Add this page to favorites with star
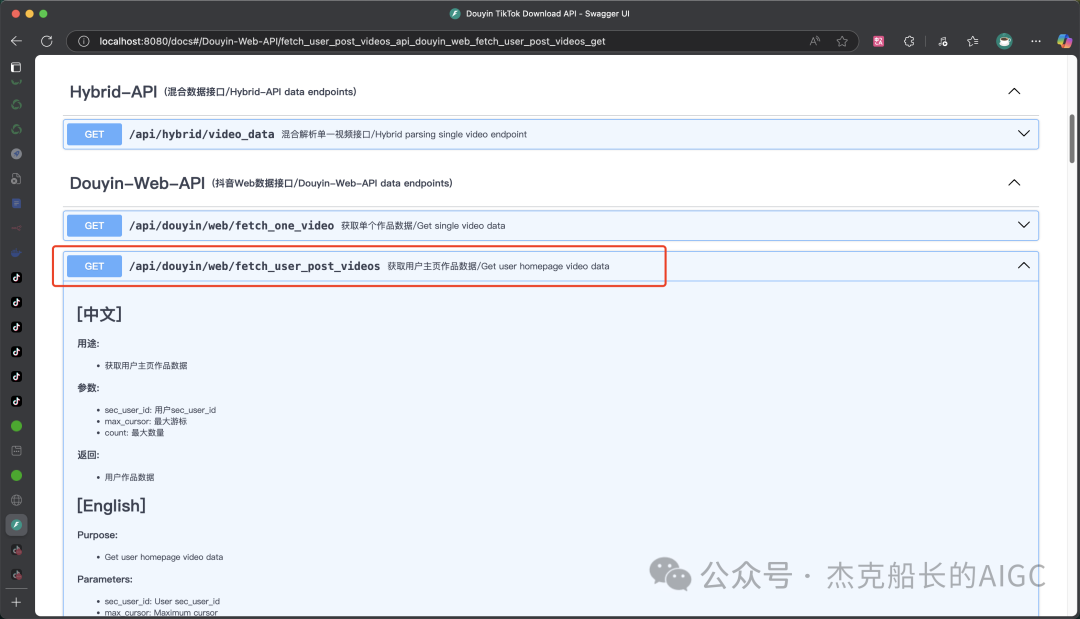Screen dimensions: 1080x619 [x=842, y=41]
